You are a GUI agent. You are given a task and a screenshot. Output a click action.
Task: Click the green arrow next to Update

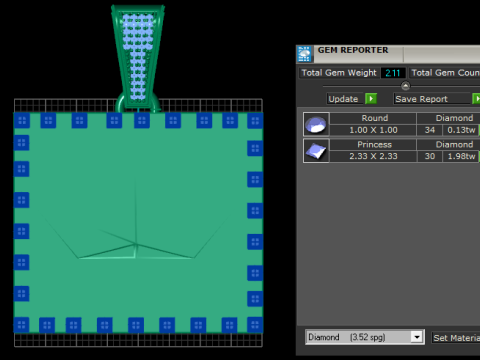pos(371,99)
